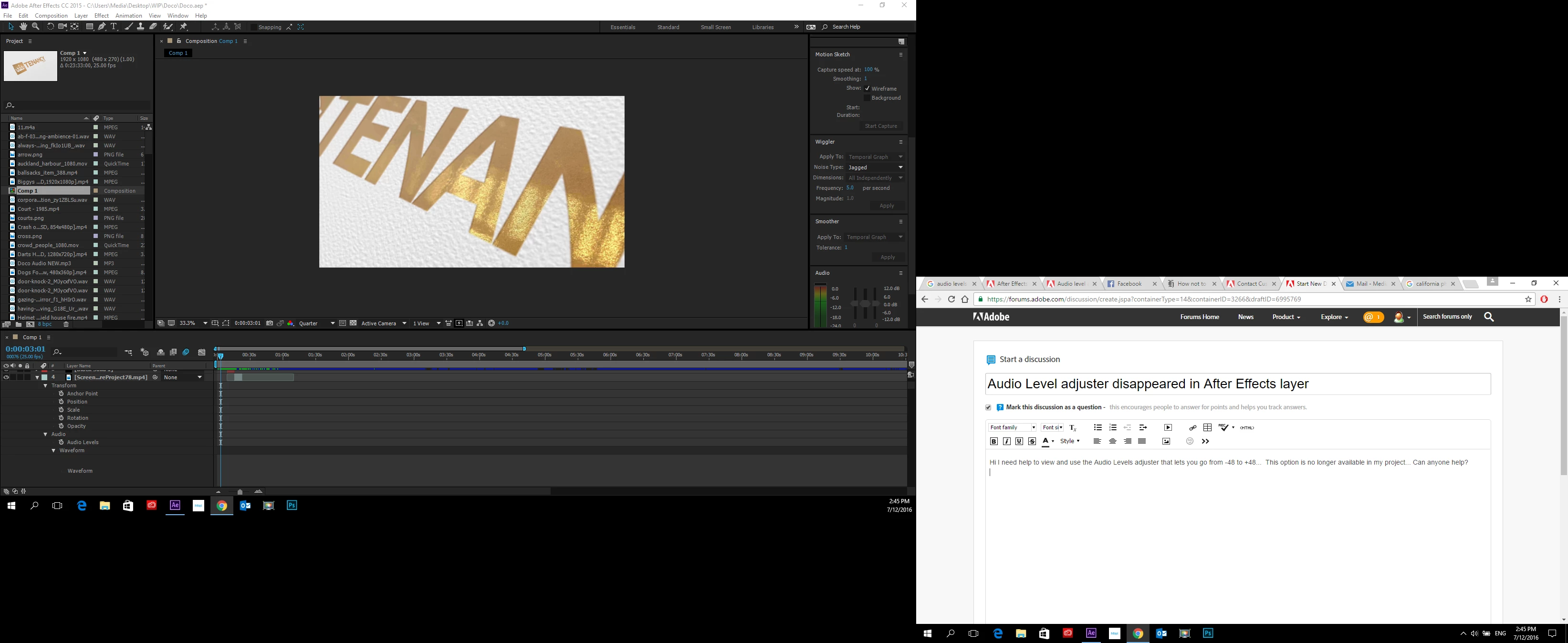Select the Pen tool in After Effects
Image resolution: width=1568 pixels, height=643 pixels.
(102, 27)
